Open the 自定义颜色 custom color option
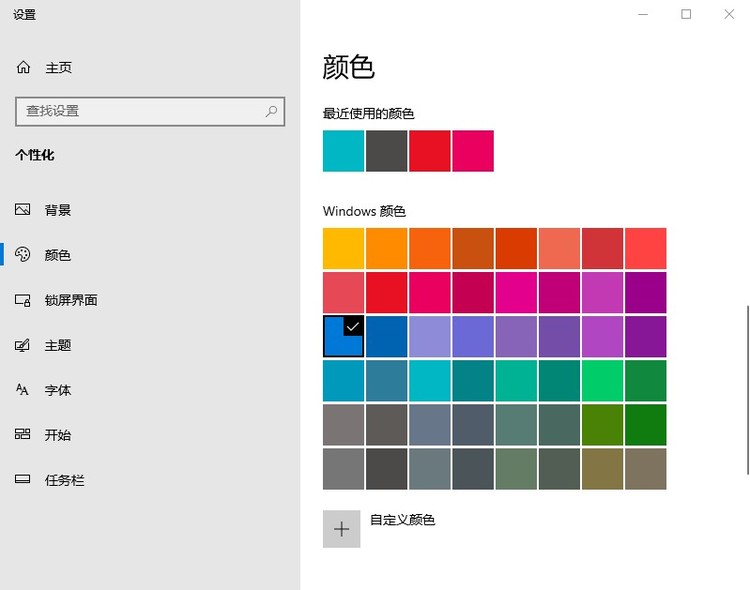750x590 pixels. pos(402,520)
